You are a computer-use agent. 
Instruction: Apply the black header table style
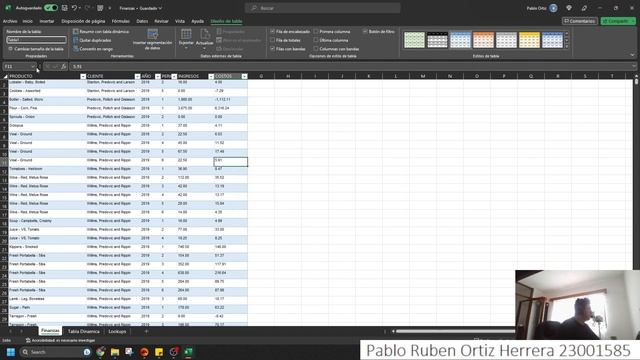[x=437, y=40]
